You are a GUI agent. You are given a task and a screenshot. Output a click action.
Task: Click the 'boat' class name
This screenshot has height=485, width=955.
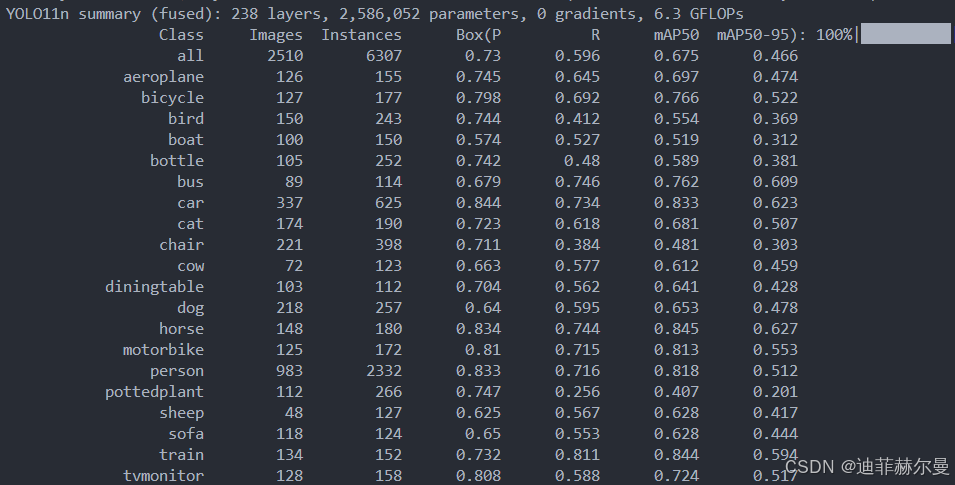pos(186,140)
